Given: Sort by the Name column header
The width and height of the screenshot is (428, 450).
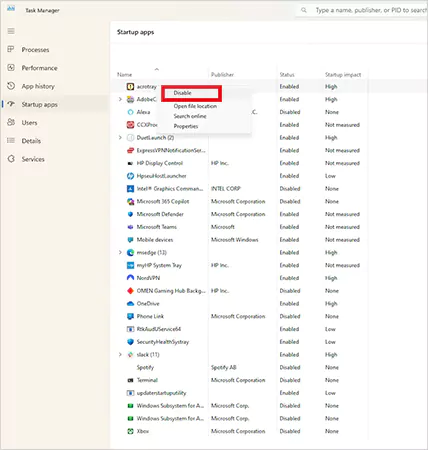Looking at the screenshot, I should click(x=124, y=75).
